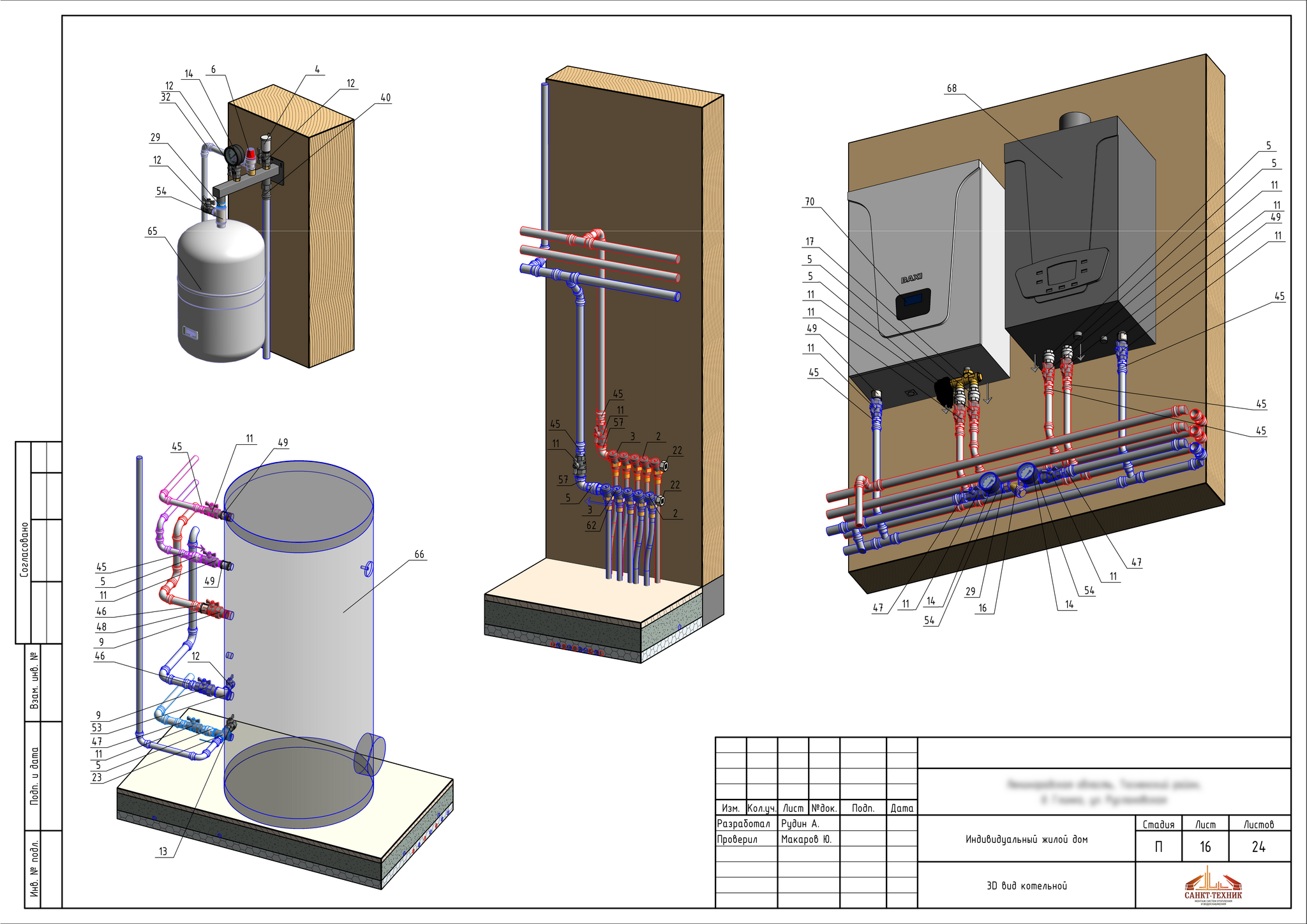Select callout number 65 beside the expansion tank
This screenshot has width=1307, height=924.
[x=152, y=231]
